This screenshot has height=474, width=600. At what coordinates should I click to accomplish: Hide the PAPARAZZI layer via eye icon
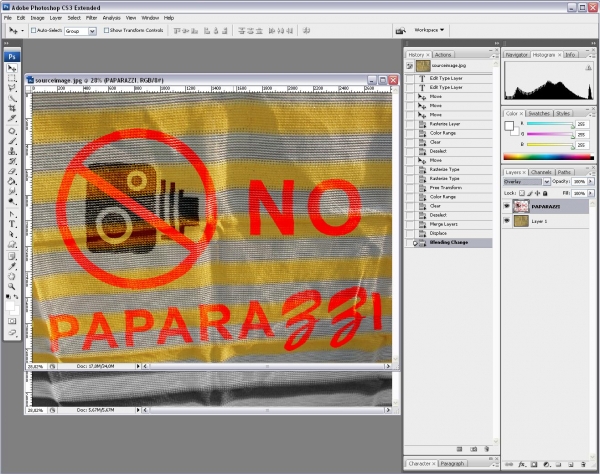click(x=507, y=206)
